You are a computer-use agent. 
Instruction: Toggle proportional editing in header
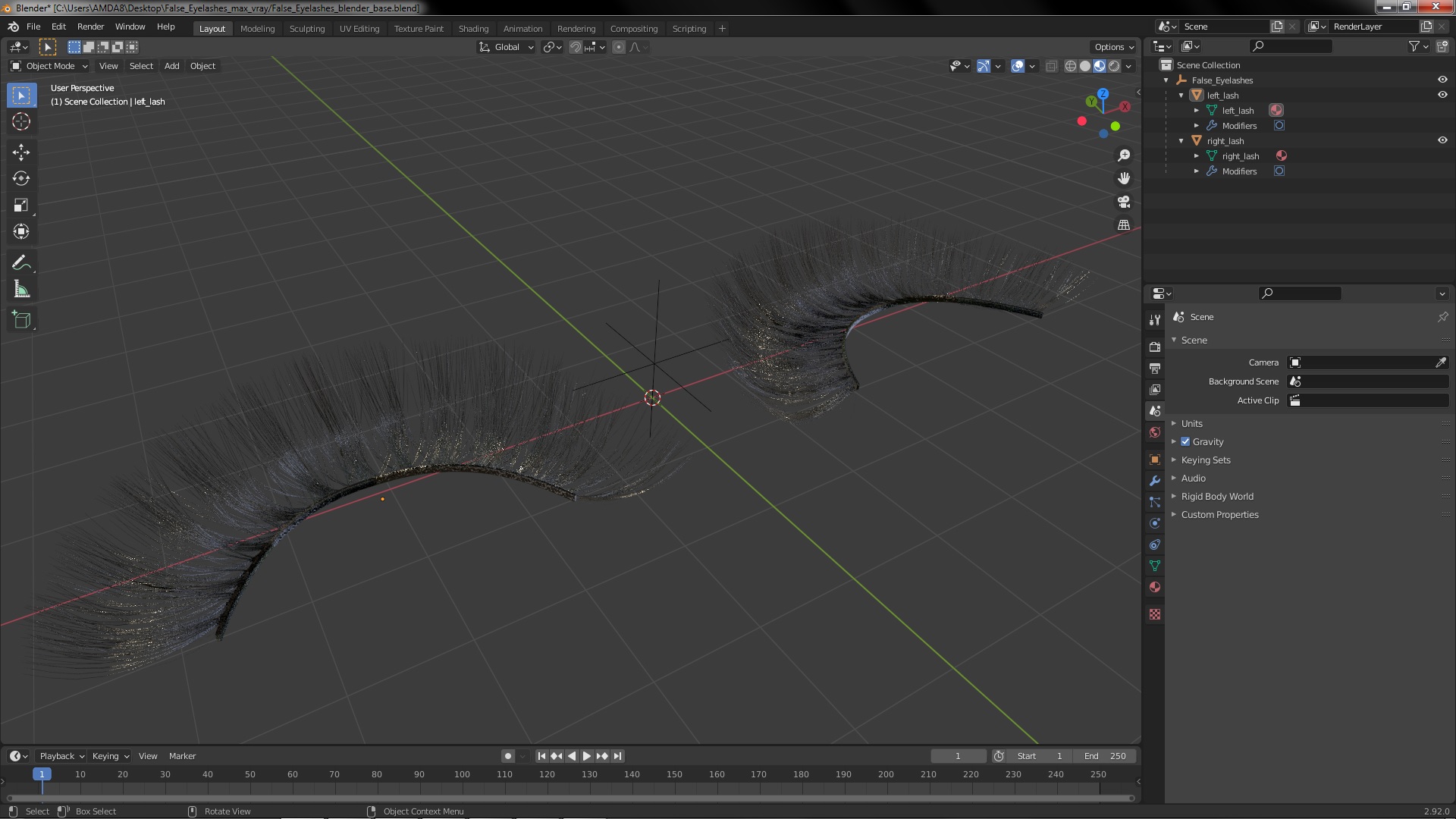pos(619,47)
